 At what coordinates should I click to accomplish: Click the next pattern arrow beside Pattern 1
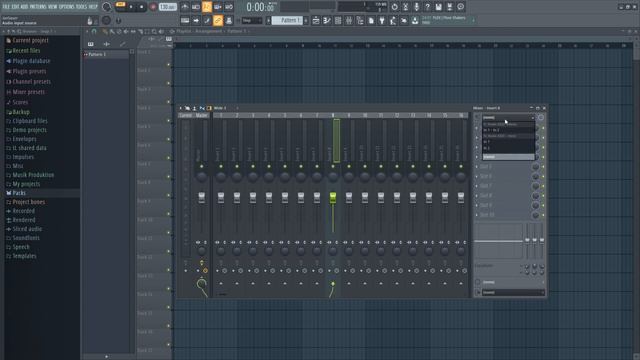pyautogui.click(x=306, y=20)
